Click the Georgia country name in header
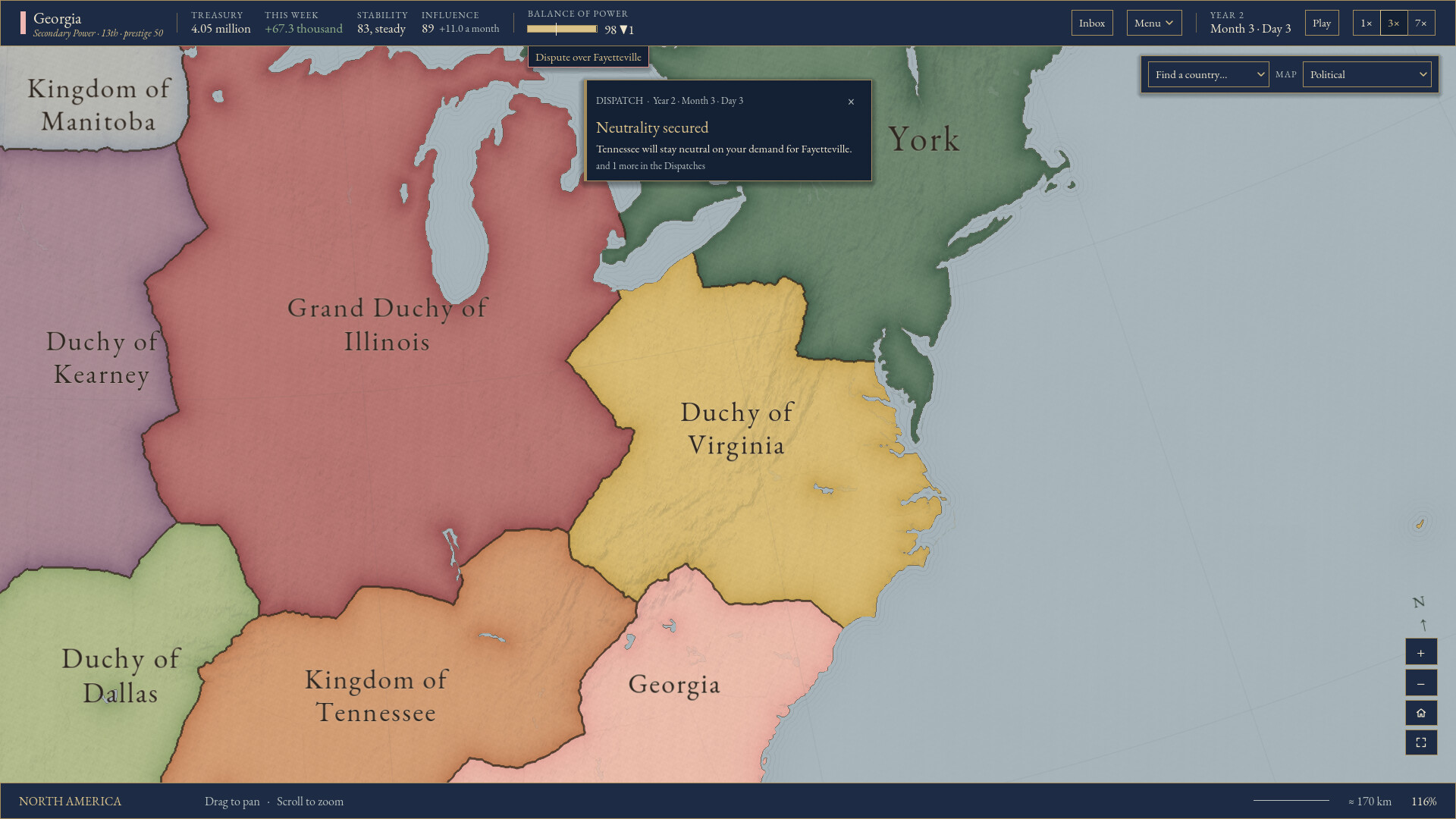 click(58, 18)
